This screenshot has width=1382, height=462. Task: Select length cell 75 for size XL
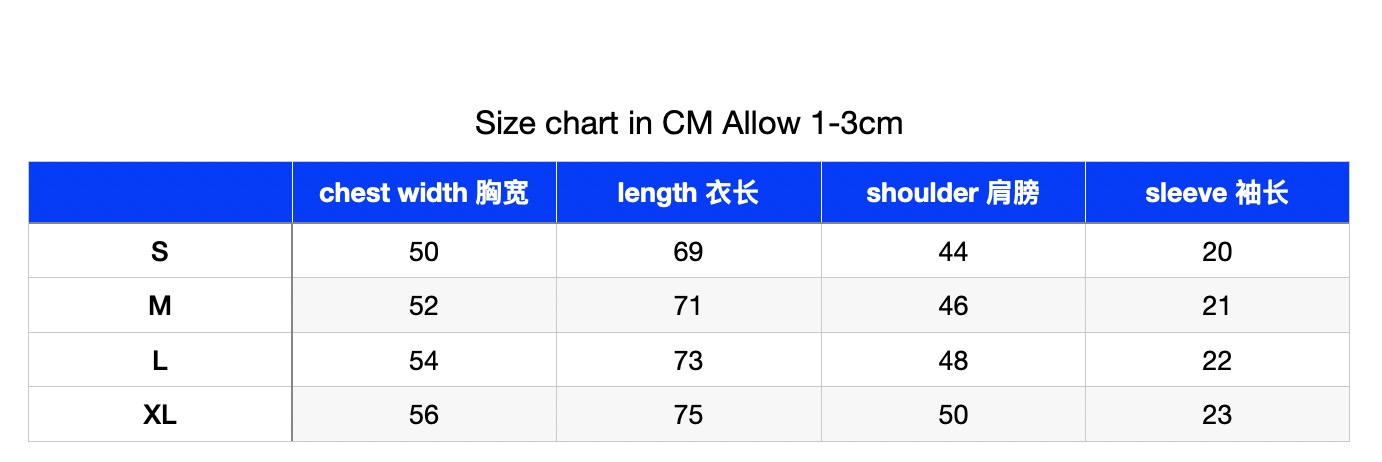689,414
